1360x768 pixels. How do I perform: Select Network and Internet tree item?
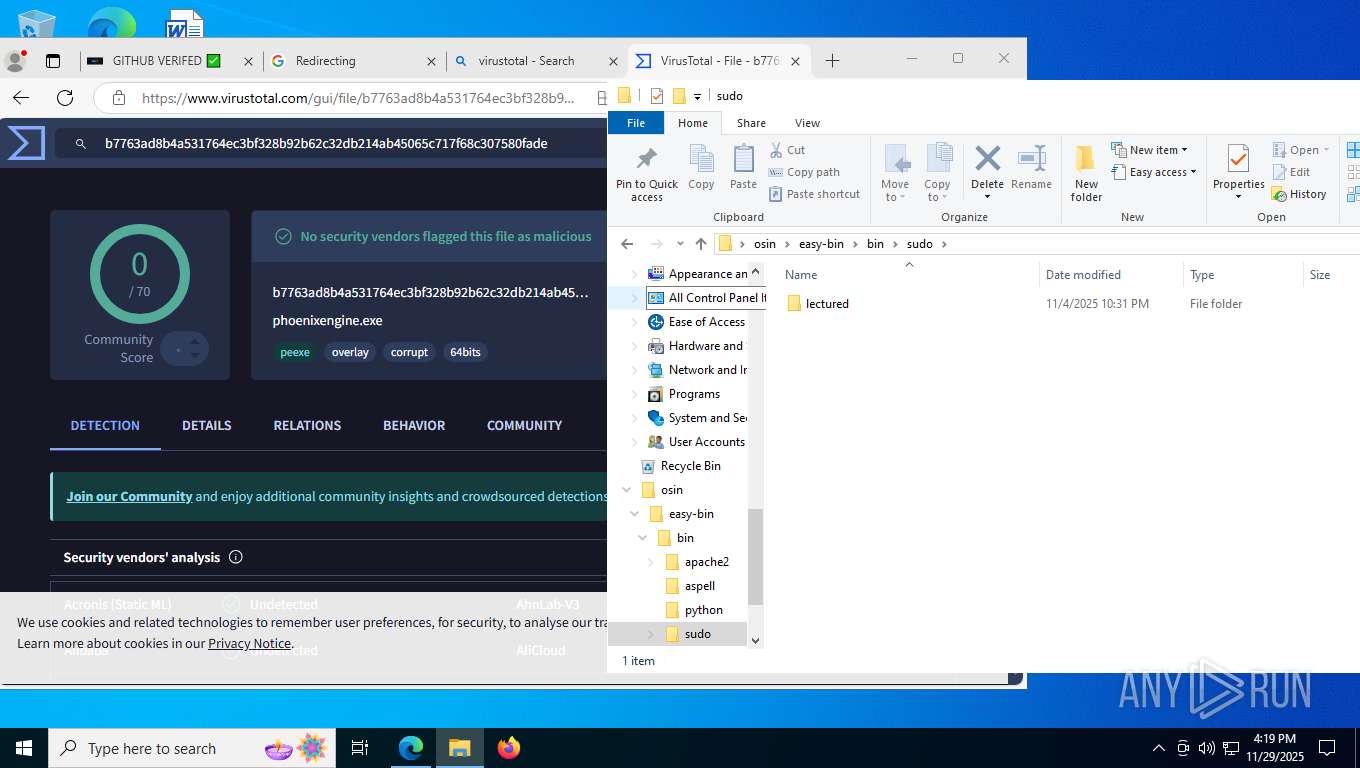tap(707, 370)
